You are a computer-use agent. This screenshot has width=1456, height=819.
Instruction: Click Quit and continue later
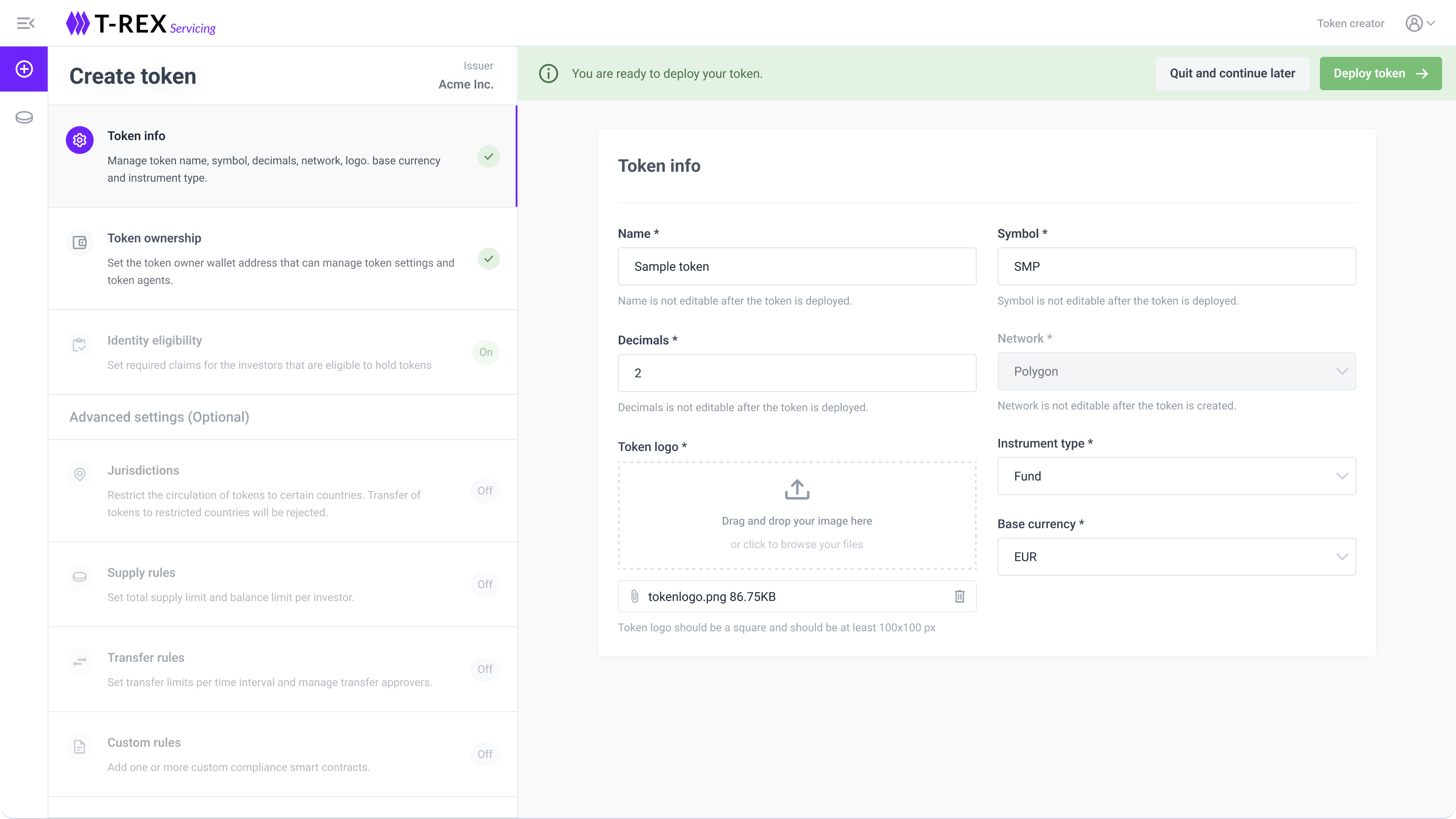tap(1232, 74)
